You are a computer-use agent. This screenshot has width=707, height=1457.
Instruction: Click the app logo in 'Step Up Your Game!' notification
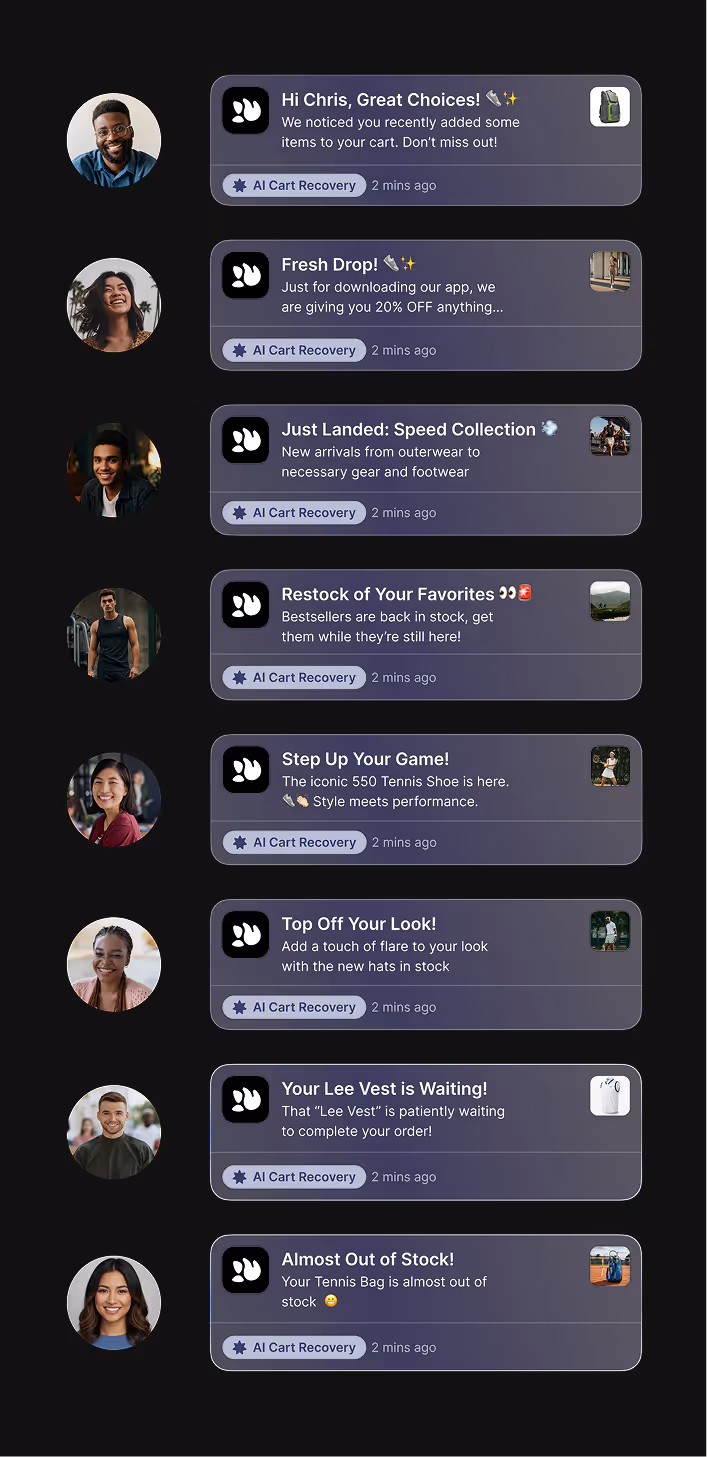(x=245, y=770)
